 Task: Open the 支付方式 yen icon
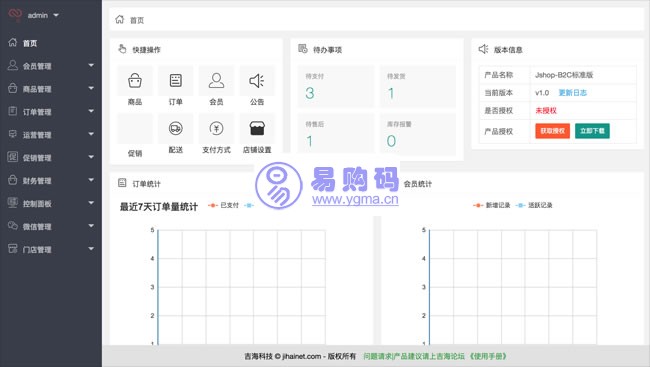coord(216,129)
